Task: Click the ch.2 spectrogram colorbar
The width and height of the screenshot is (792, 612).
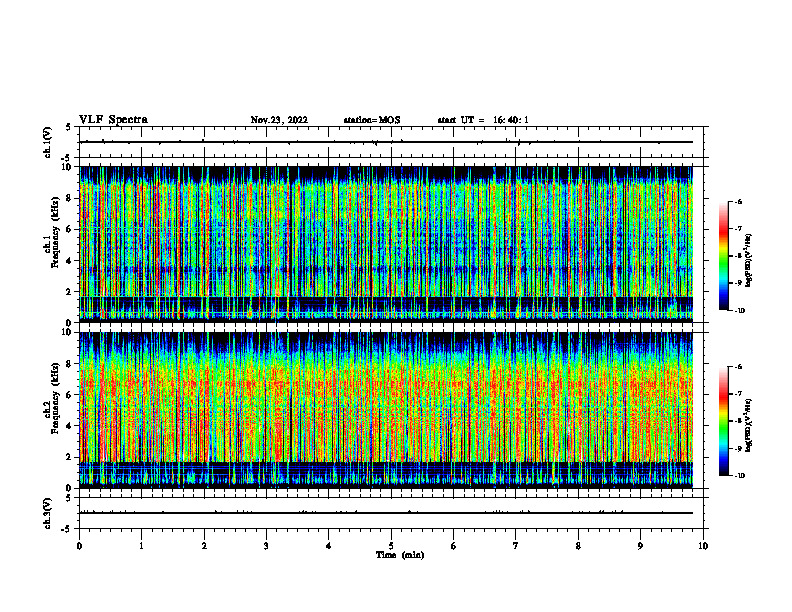Action: pos(723,421)
